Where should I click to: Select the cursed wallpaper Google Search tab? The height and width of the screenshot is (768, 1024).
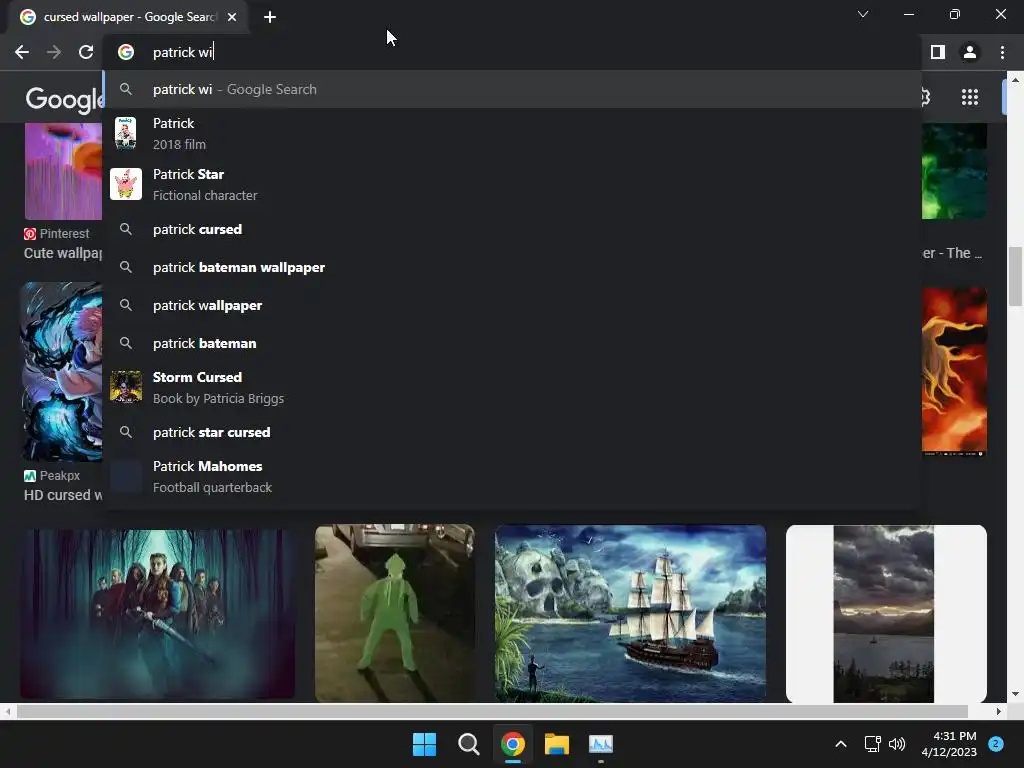pos(129,17)
